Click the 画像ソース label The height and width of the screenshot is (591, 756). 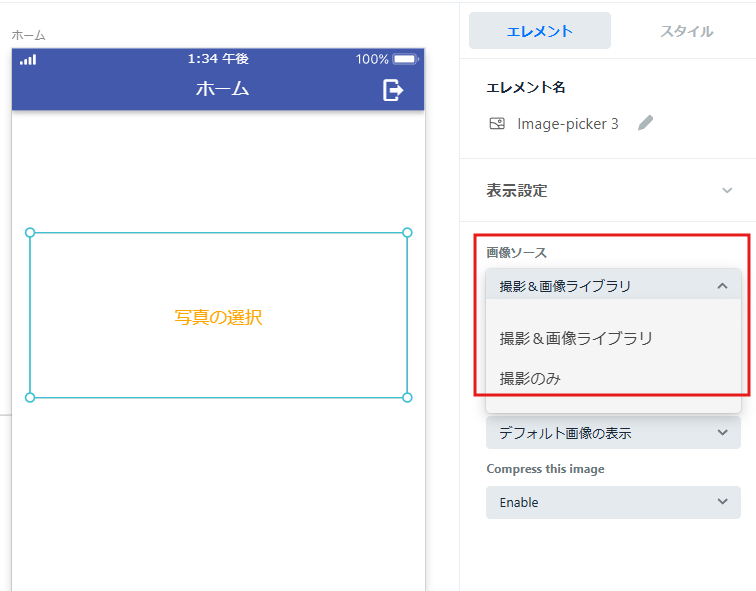(x=516, y=253)
